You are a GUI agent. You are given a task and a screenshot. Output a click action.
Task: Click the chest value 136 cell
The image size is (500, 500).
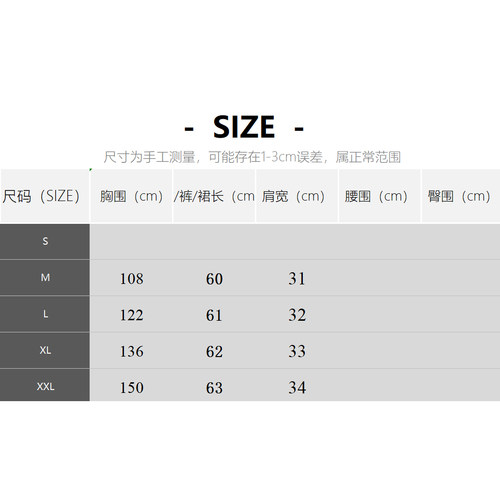132,351
